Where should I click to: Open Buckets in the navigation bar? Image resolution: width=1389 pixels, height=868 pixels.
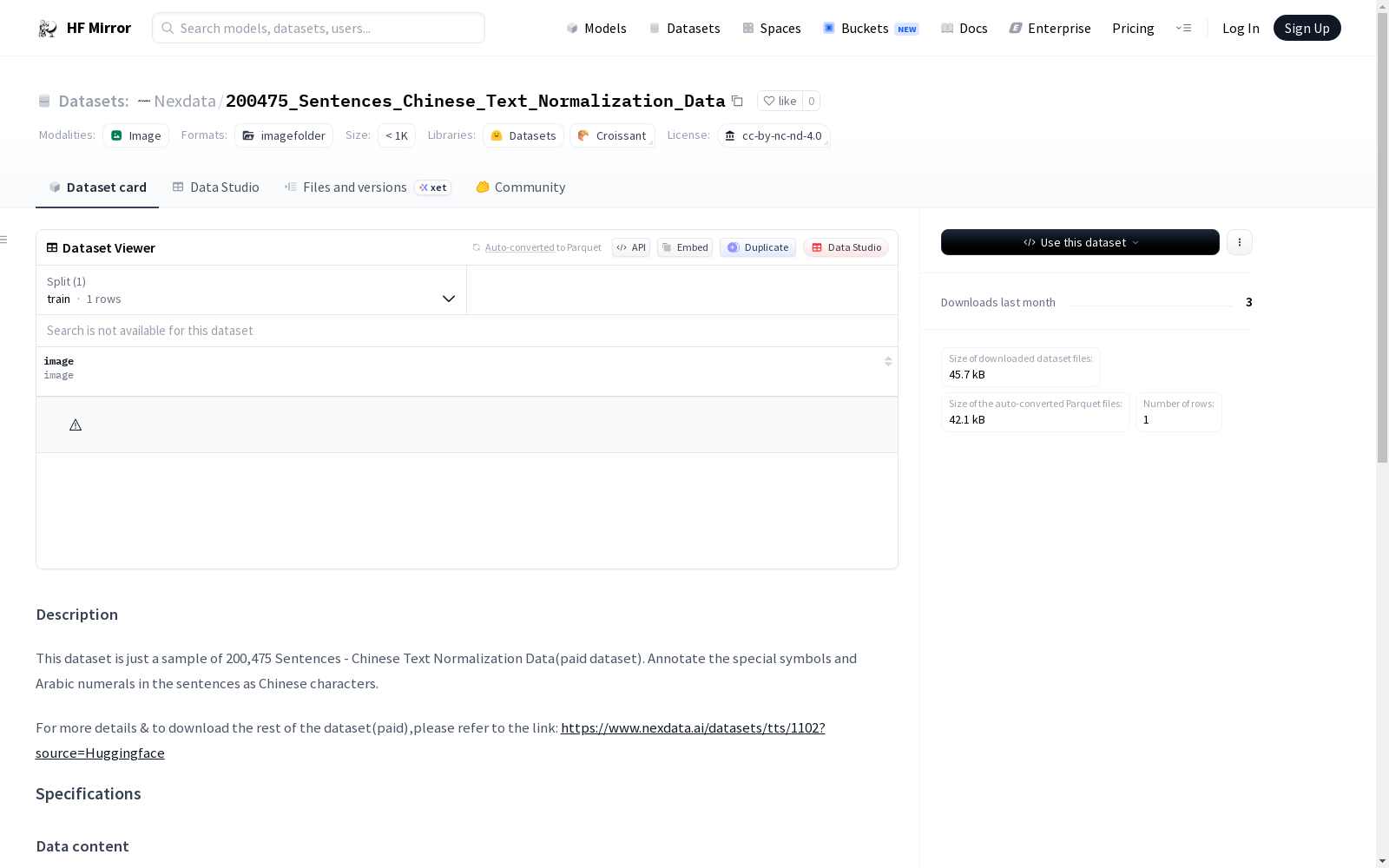[x=870, y=28]
